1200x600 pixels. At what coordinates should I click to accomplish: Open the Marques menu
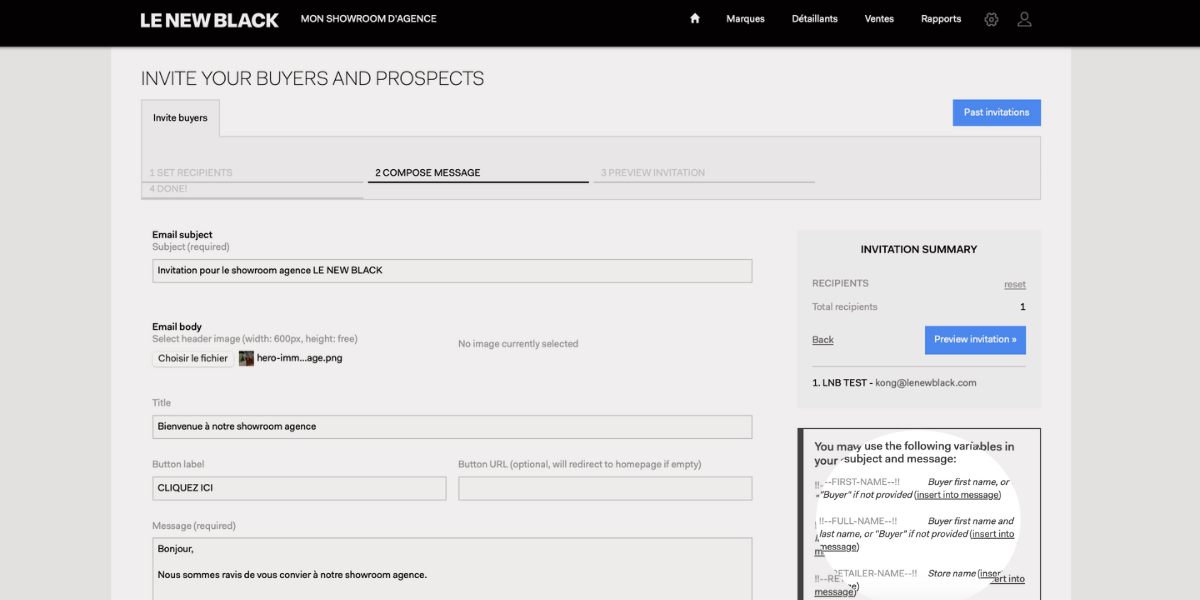[745, 19]
